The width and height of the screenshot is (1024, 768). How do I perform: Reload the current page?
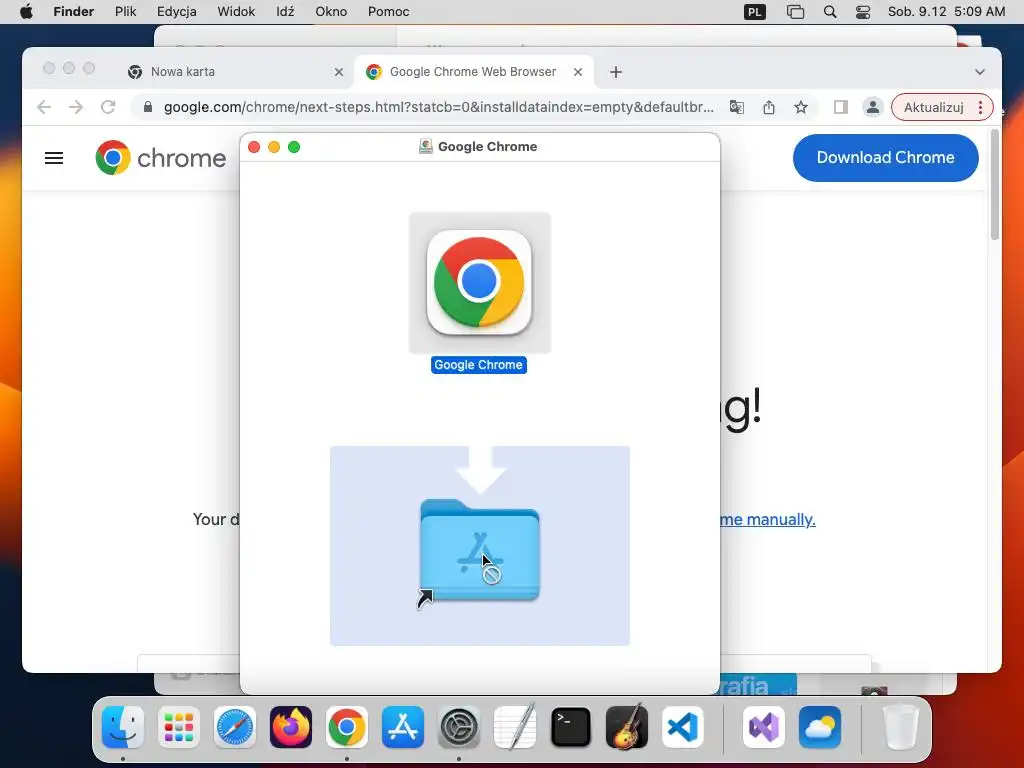pyautogui.click(x=108, y=107)
